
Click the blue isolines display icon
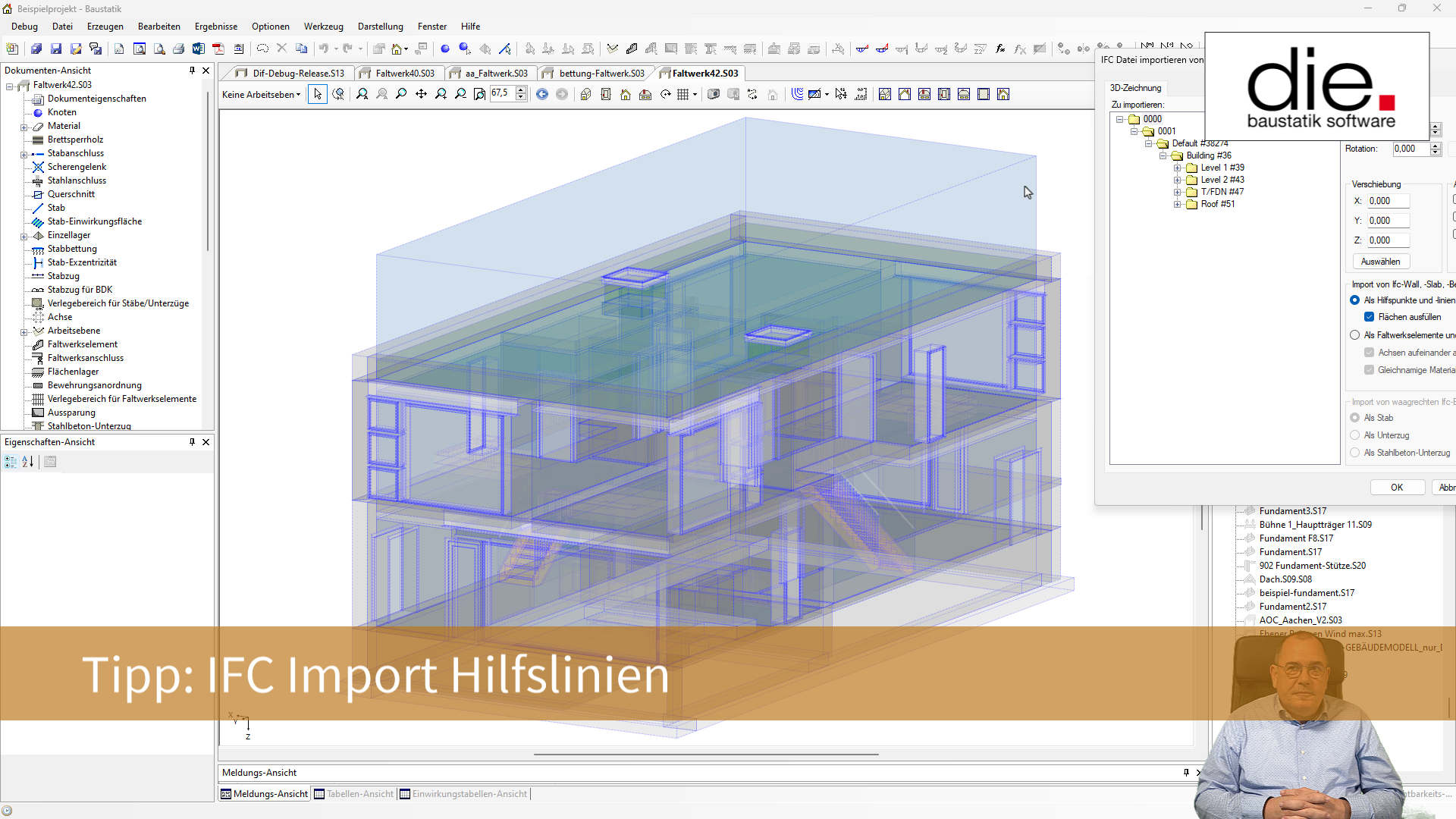[x=797, y=94]
